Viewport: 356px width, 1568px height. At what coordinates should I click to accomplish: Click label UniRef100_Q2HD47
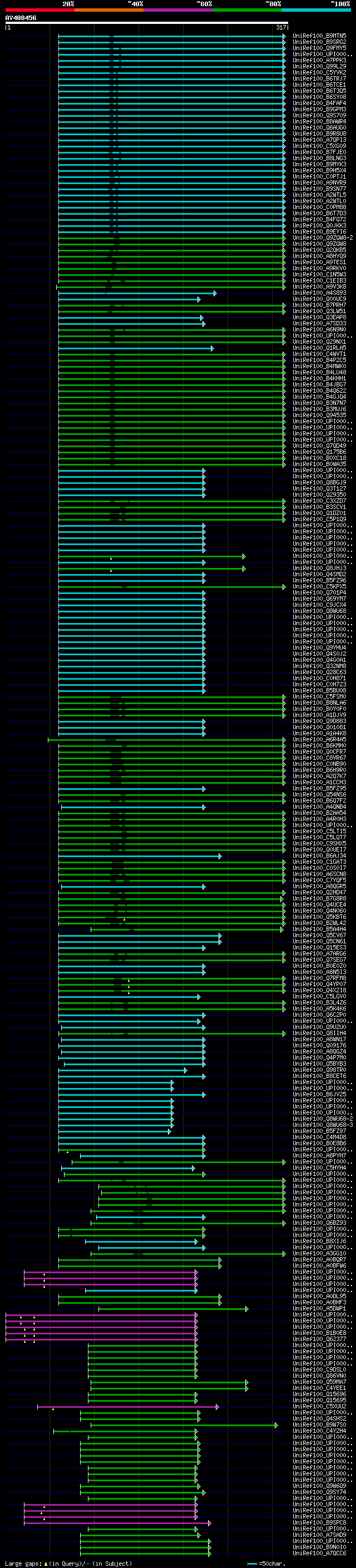click(x=319, y=892)
